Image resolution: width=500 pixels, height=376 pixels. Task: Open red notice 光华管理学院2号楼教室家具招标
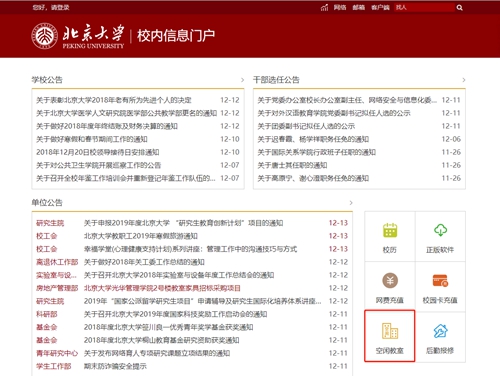(162, 288)
